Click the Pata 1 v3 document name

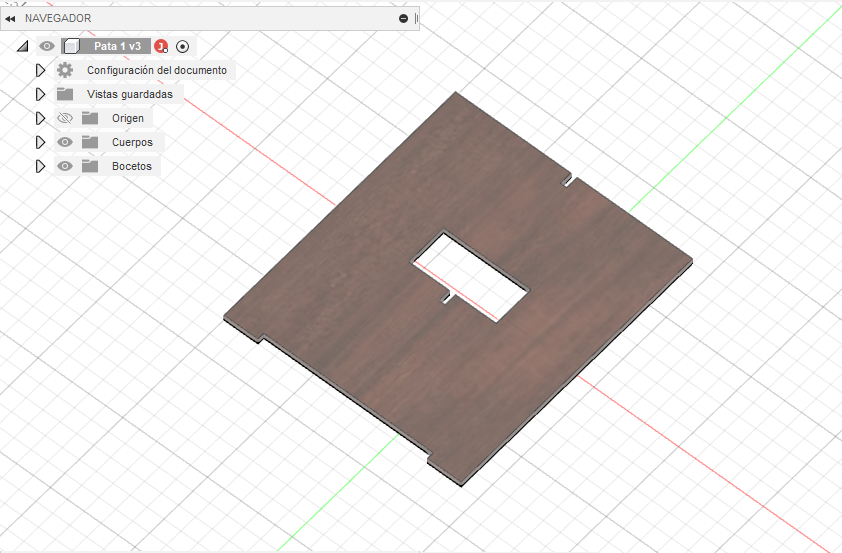coord(117,47)
